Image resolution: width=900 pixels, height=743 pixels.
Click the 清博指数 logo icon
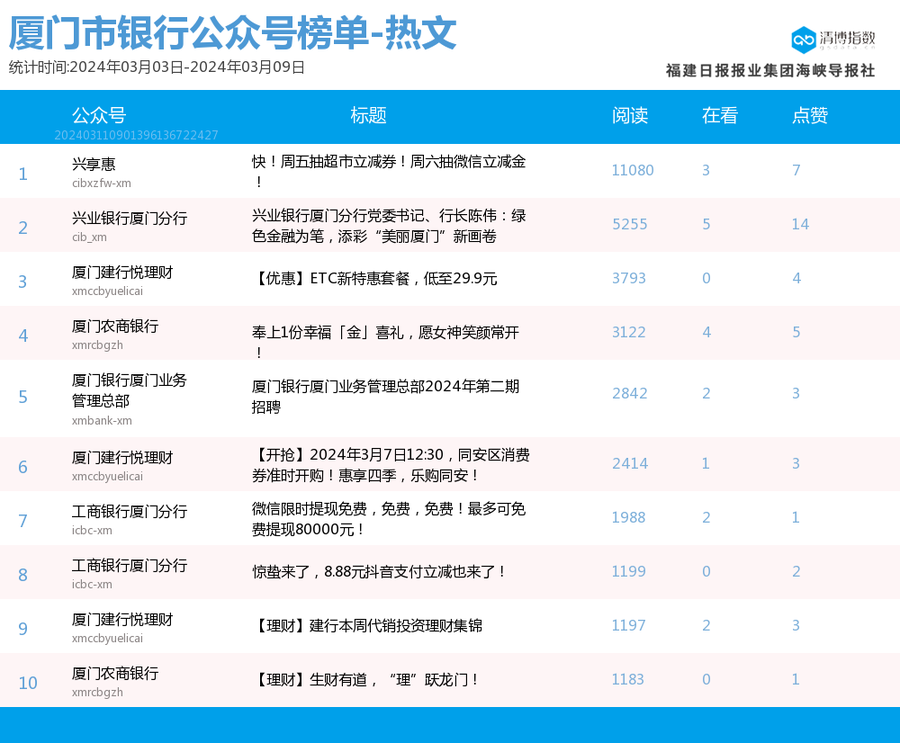pos(803,39)
